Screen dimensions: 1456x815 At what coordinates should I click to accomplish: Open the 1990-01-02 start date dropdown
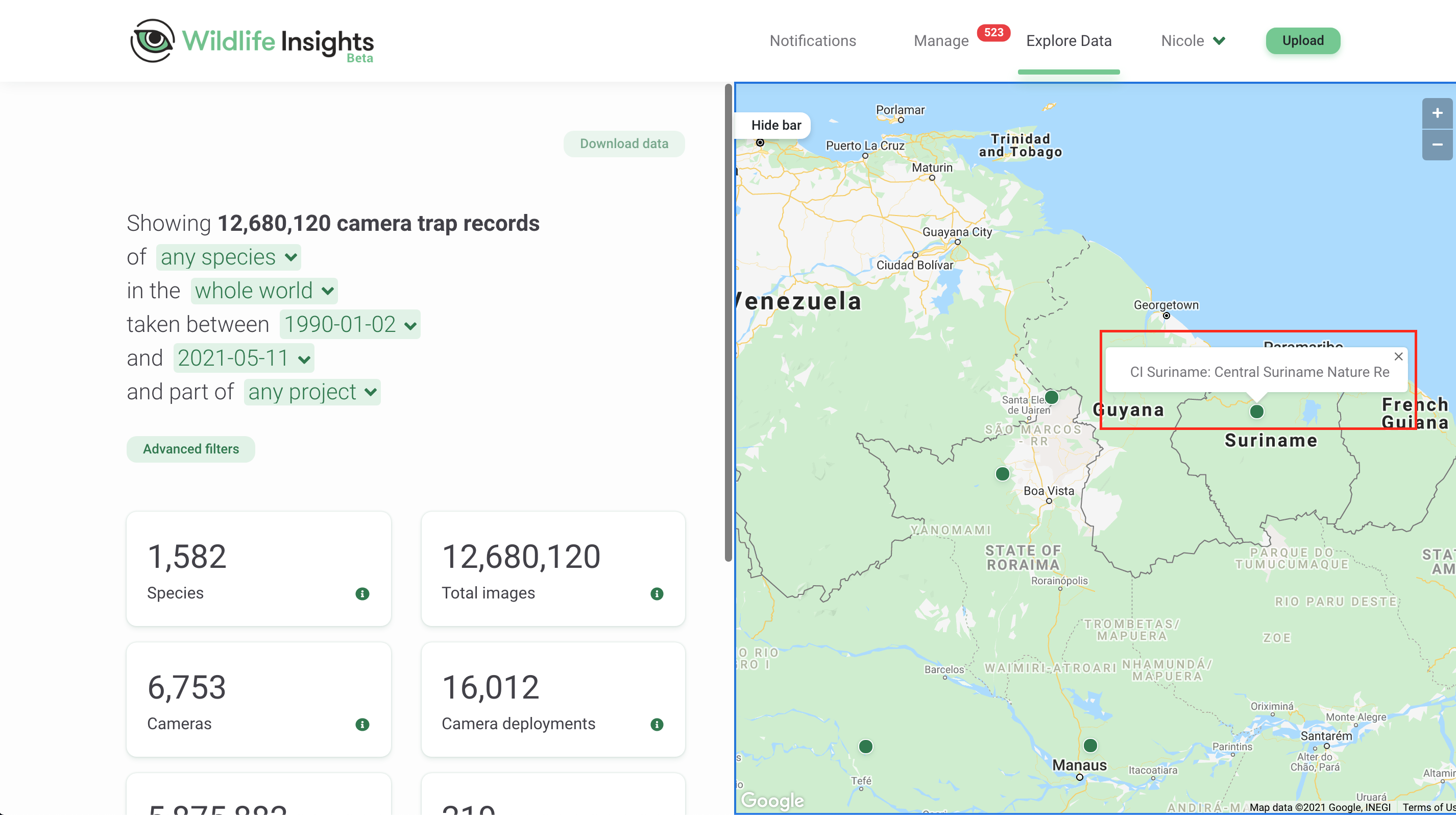pos(350,324)
